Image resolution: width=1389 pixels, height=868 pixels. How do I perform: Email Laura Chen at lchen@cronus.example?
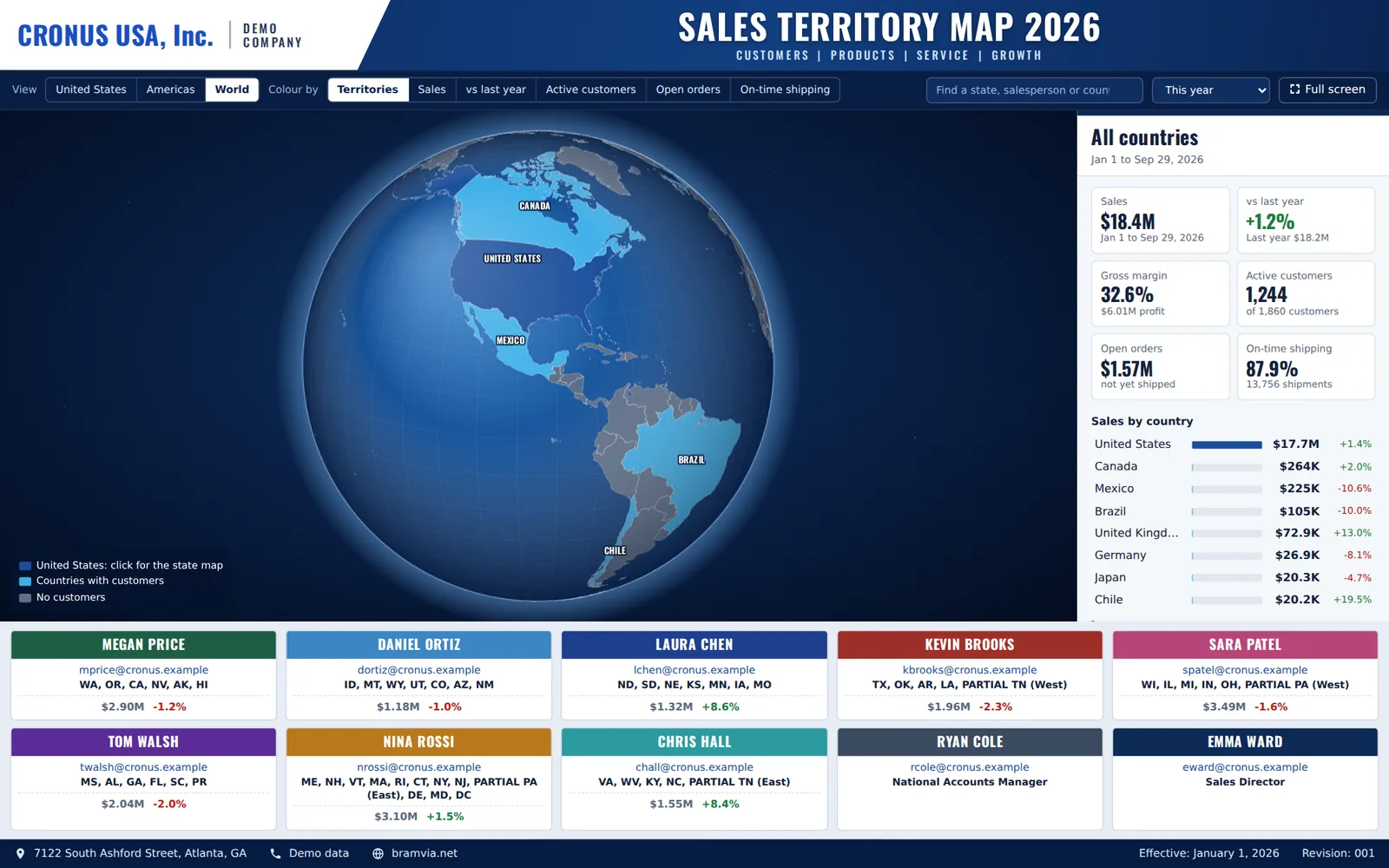click(694, 670)
